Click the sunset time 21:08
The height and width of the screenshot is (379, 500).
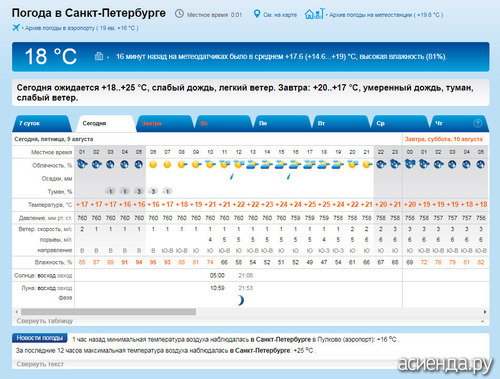246,276
